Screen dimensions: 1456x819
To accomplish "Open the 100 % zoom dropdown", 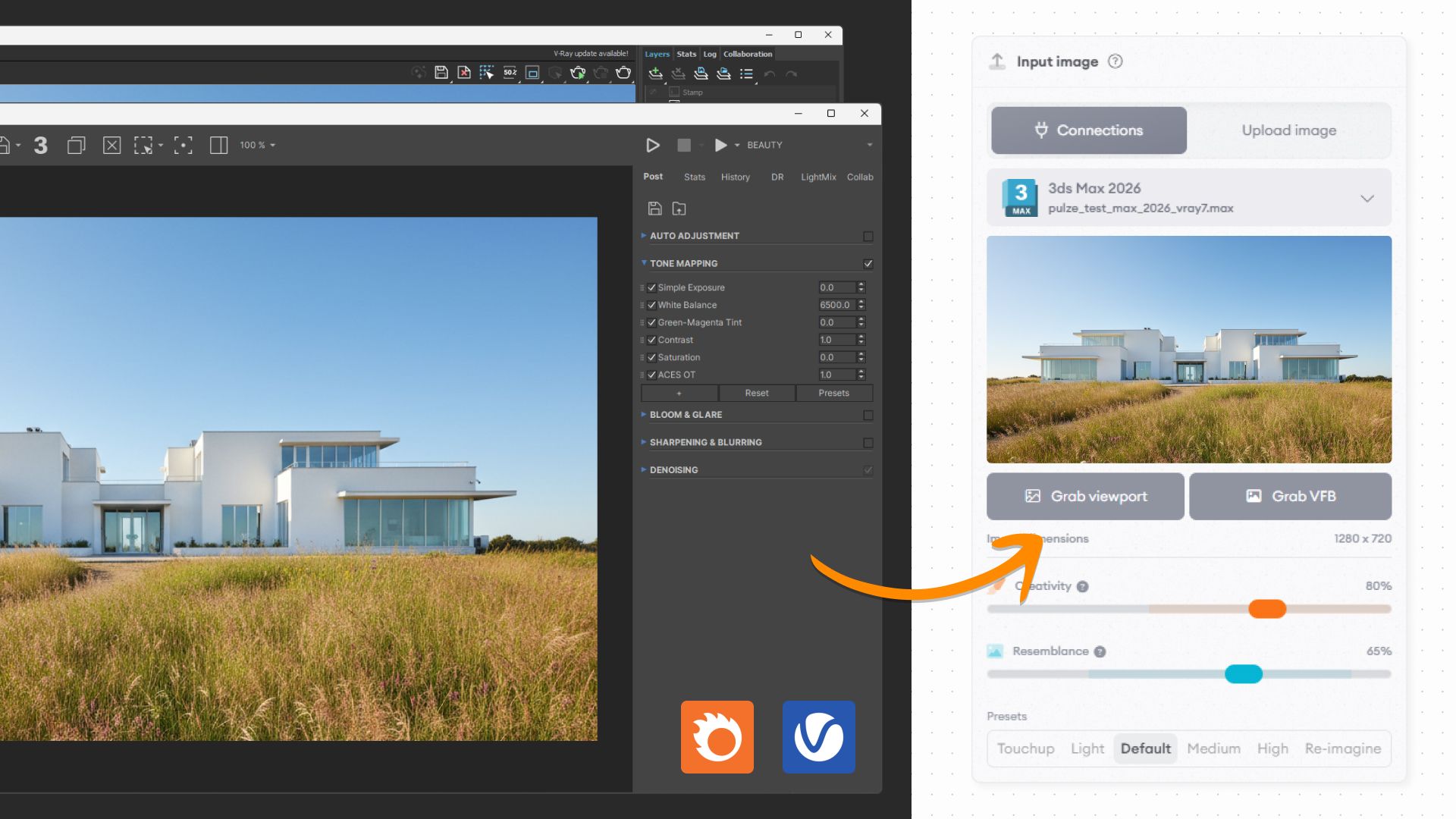I will pos(258,145).
